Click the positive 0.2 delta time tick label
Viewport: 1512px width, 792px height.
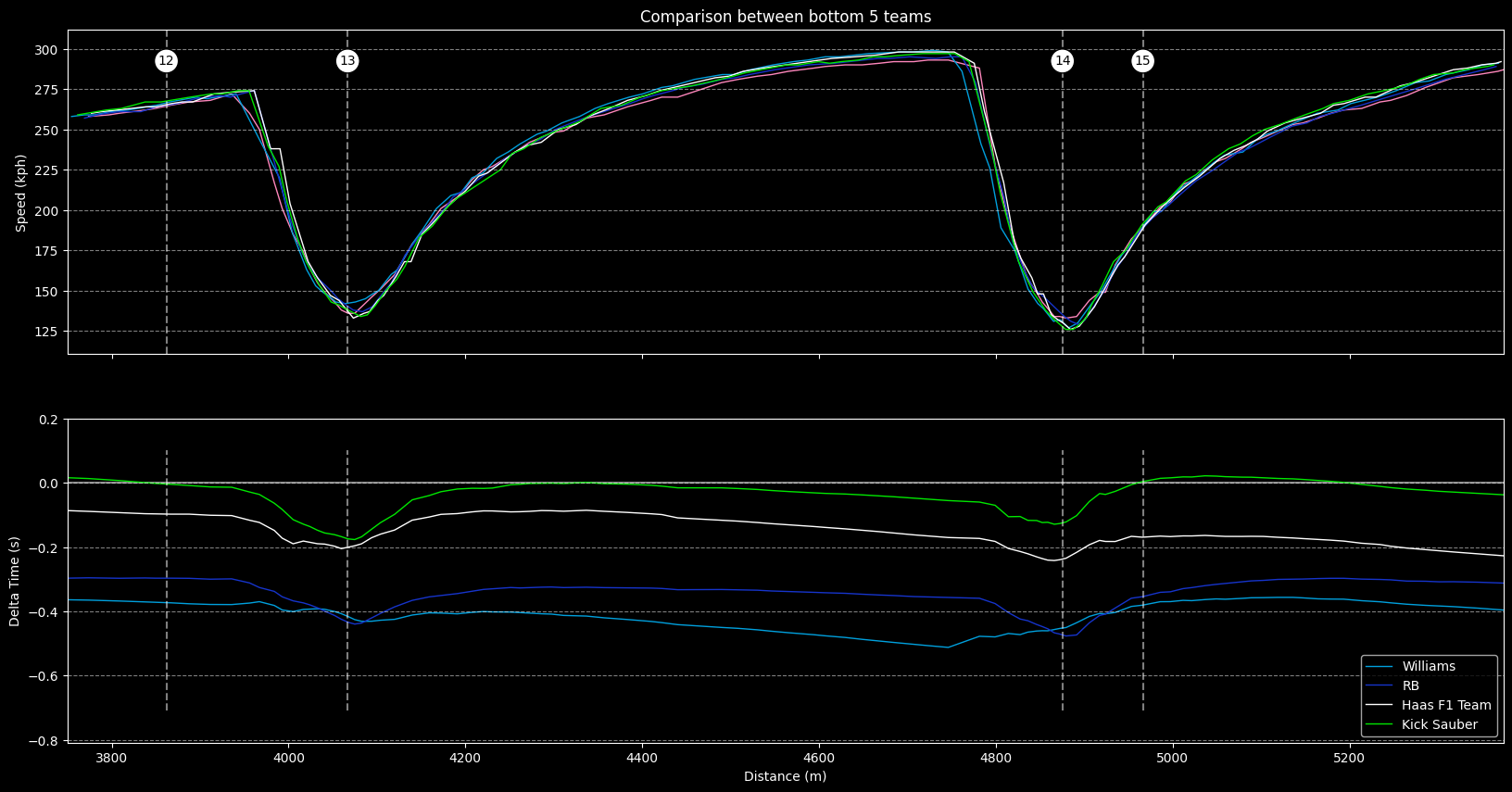tap(48, 420)
